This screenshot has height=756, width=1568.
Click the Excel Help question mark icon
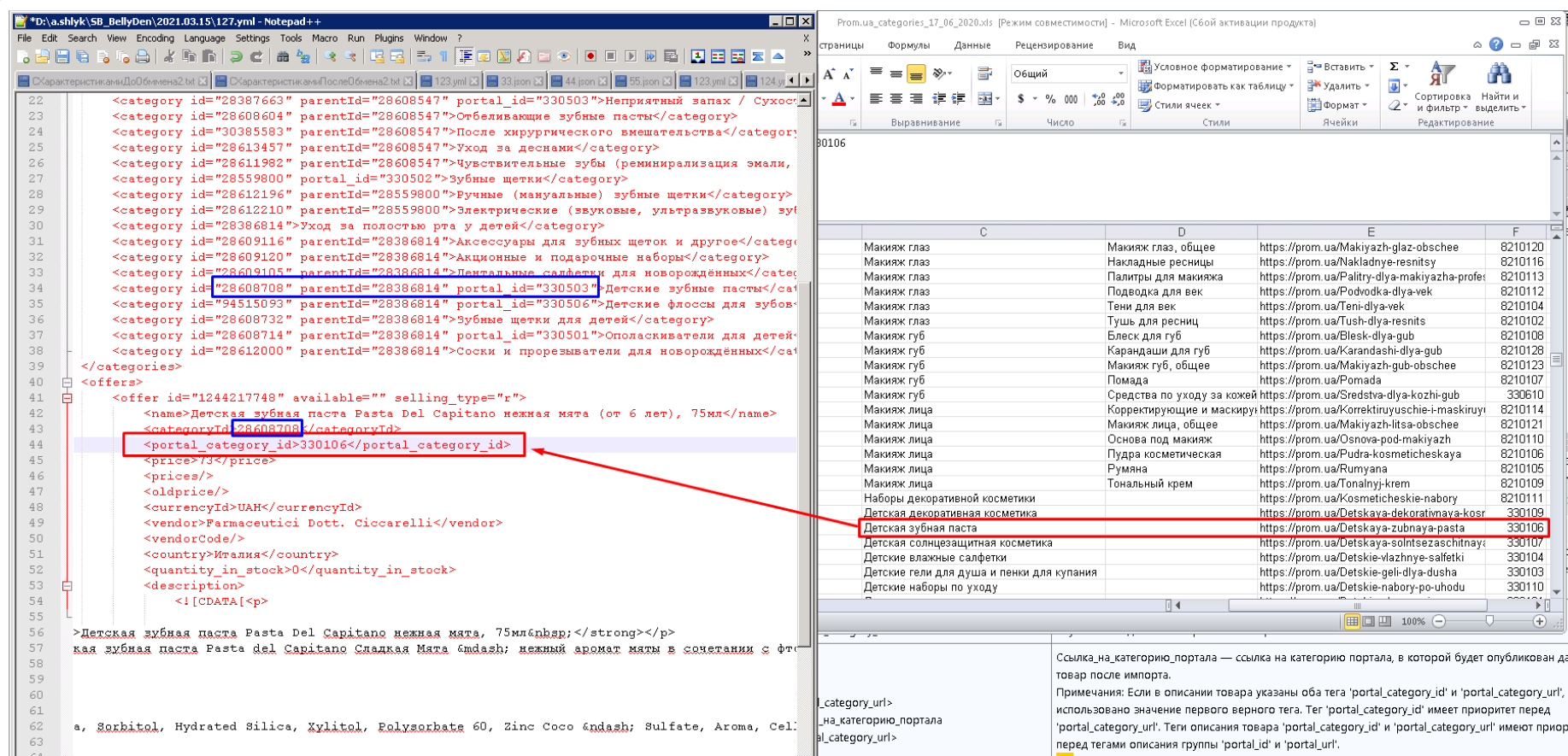[x=1495, y=44]
